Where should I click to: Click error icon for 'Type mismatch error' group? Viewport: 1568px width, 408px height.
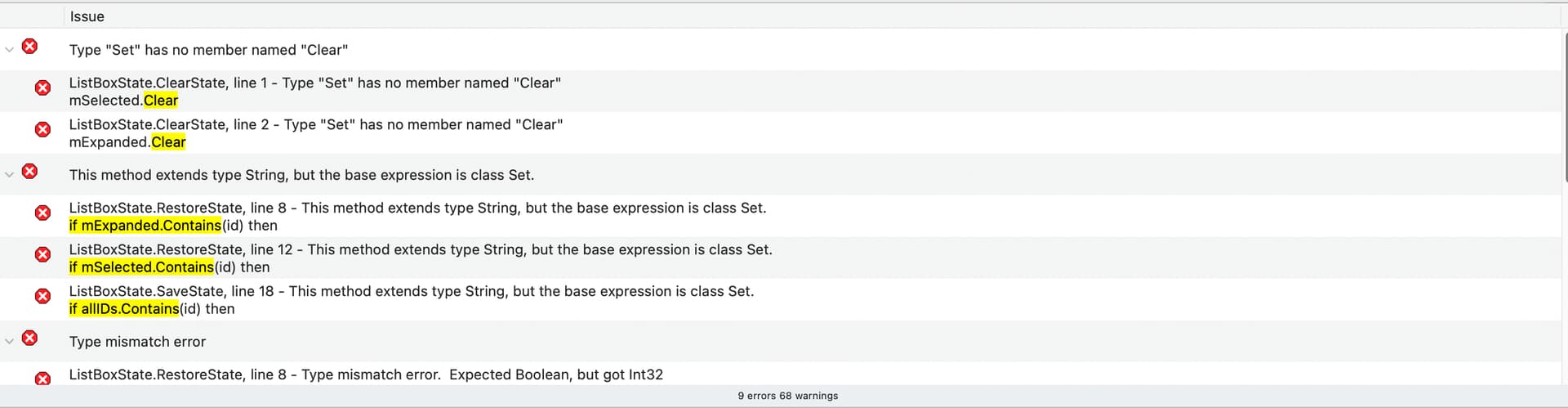pos(29,338)
